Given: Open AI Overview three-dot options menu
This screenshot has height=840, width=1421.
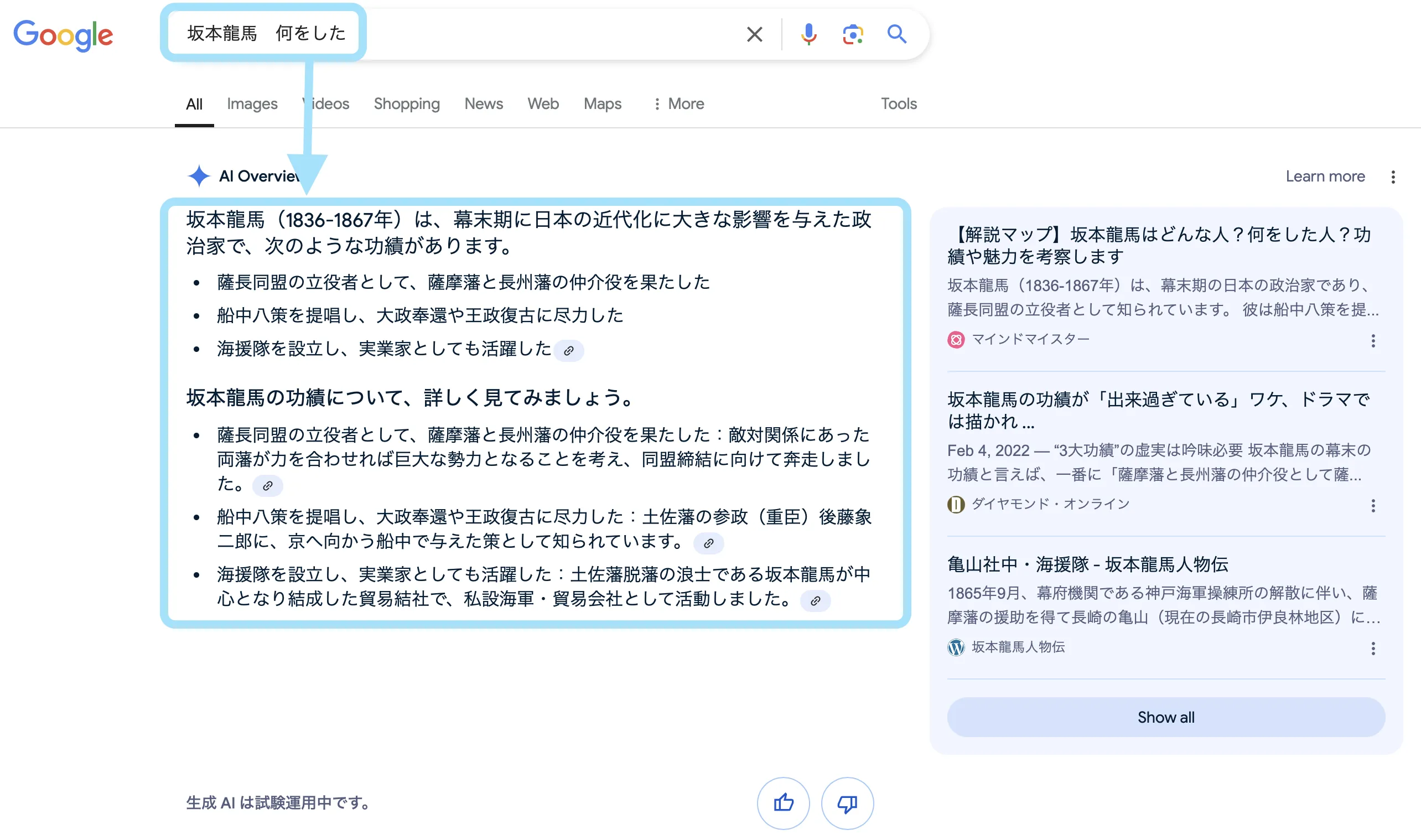Looking at the screenshot, I should coord(1393,177).
